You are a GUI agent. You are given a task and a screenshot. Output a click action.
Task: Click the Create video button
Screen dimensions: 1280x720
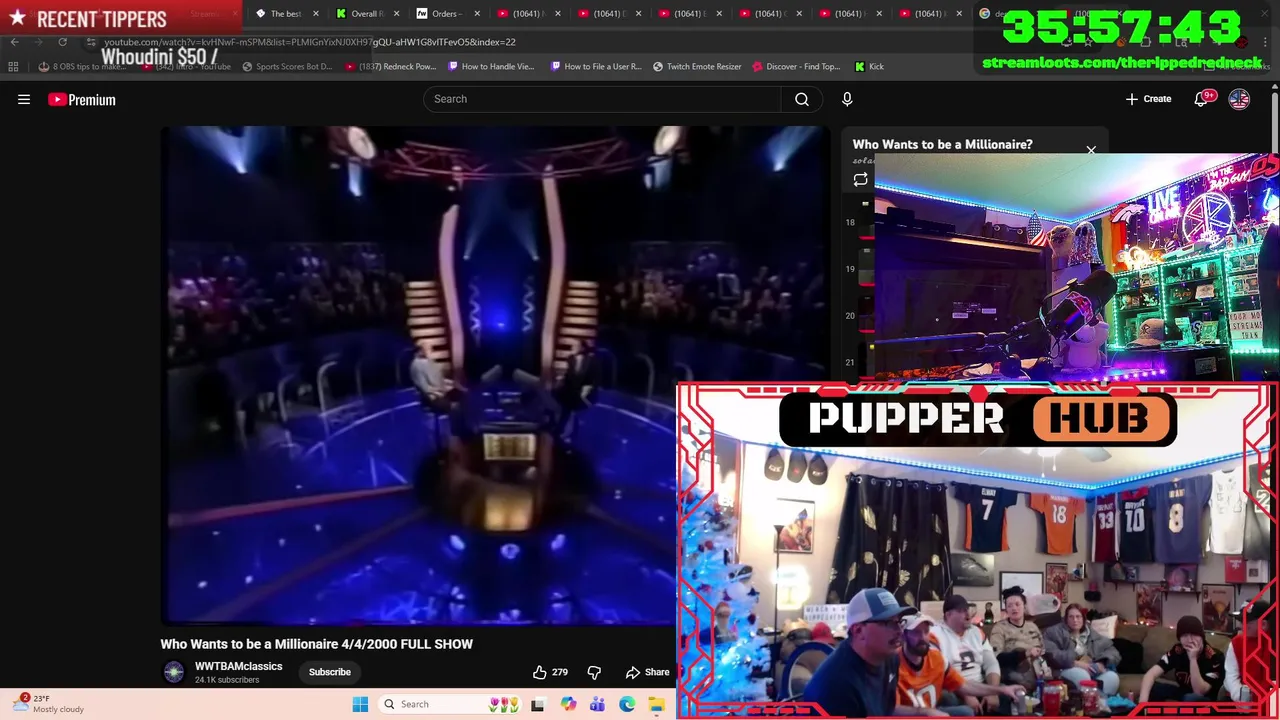(1148, 99)
